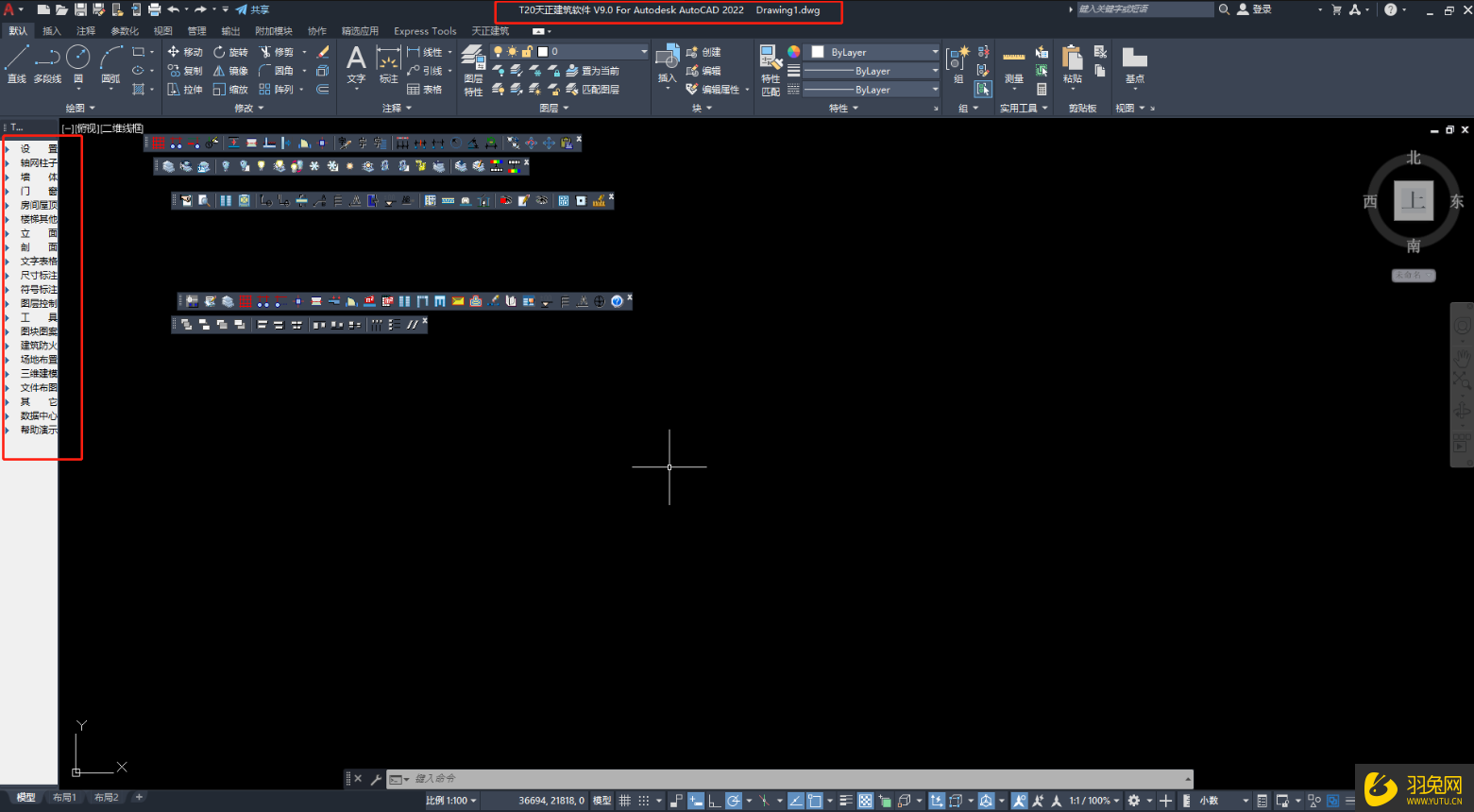Click the 匹配图层 button

(x=601, y=89)
